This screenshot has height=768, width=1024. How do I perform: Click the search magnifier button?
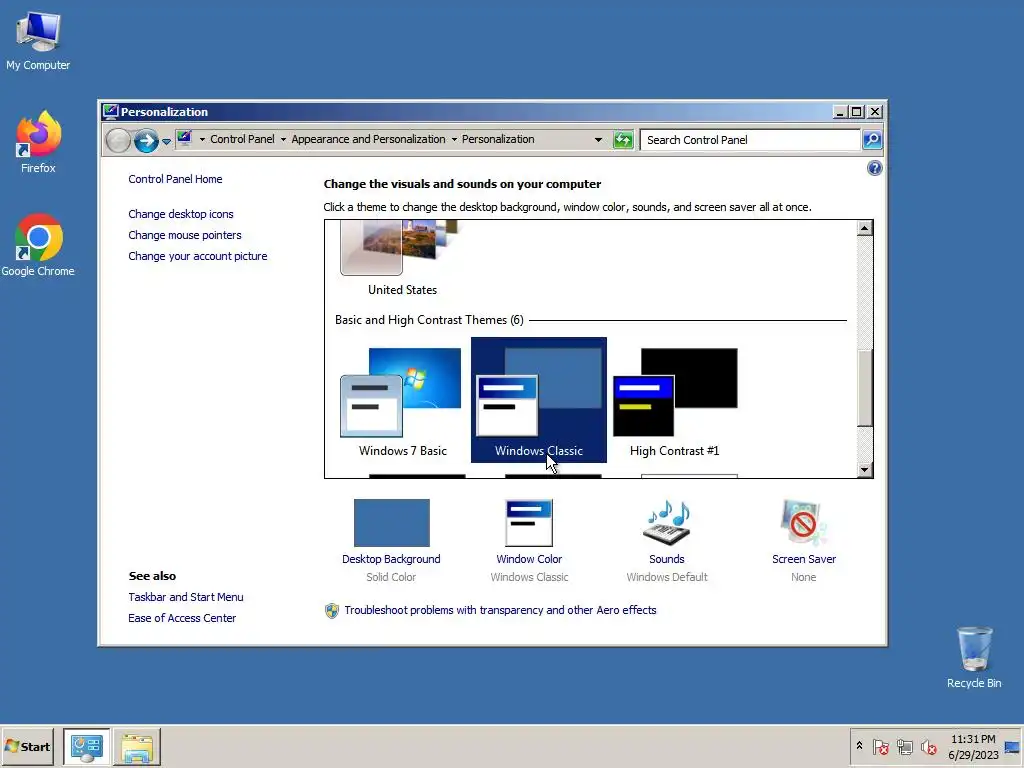click(872, 140)
